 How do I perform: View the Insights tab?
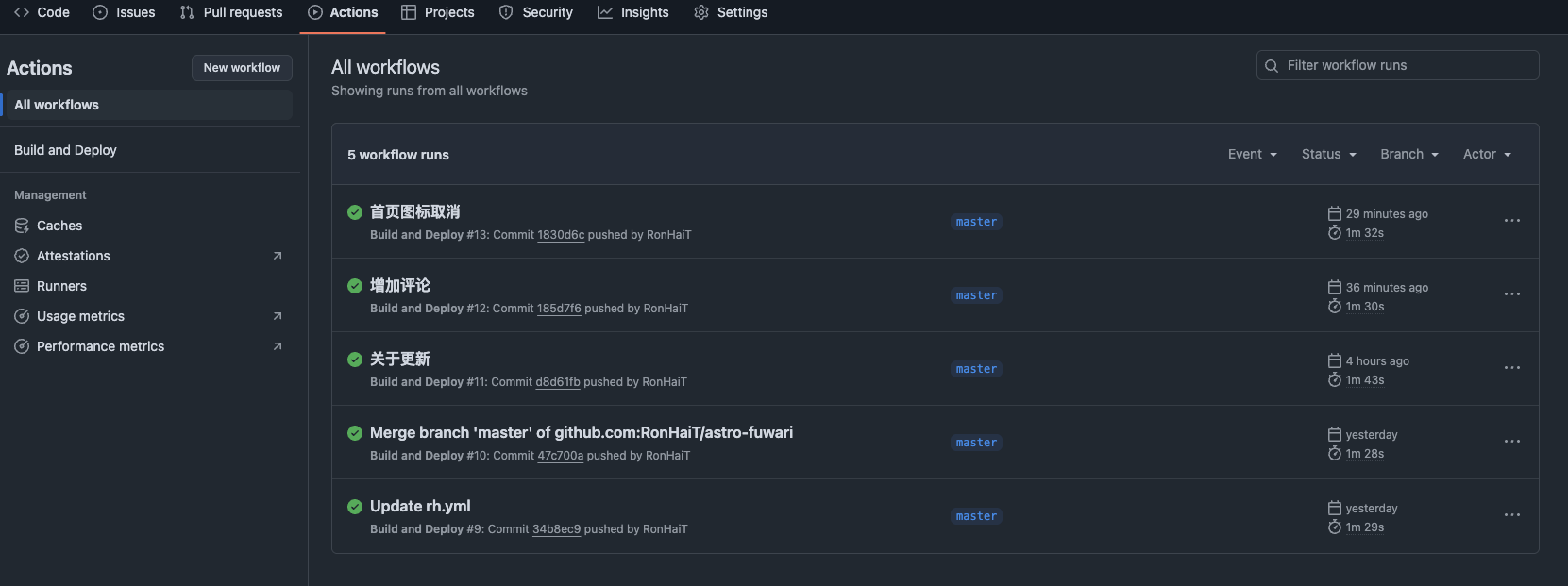(633, 12)
